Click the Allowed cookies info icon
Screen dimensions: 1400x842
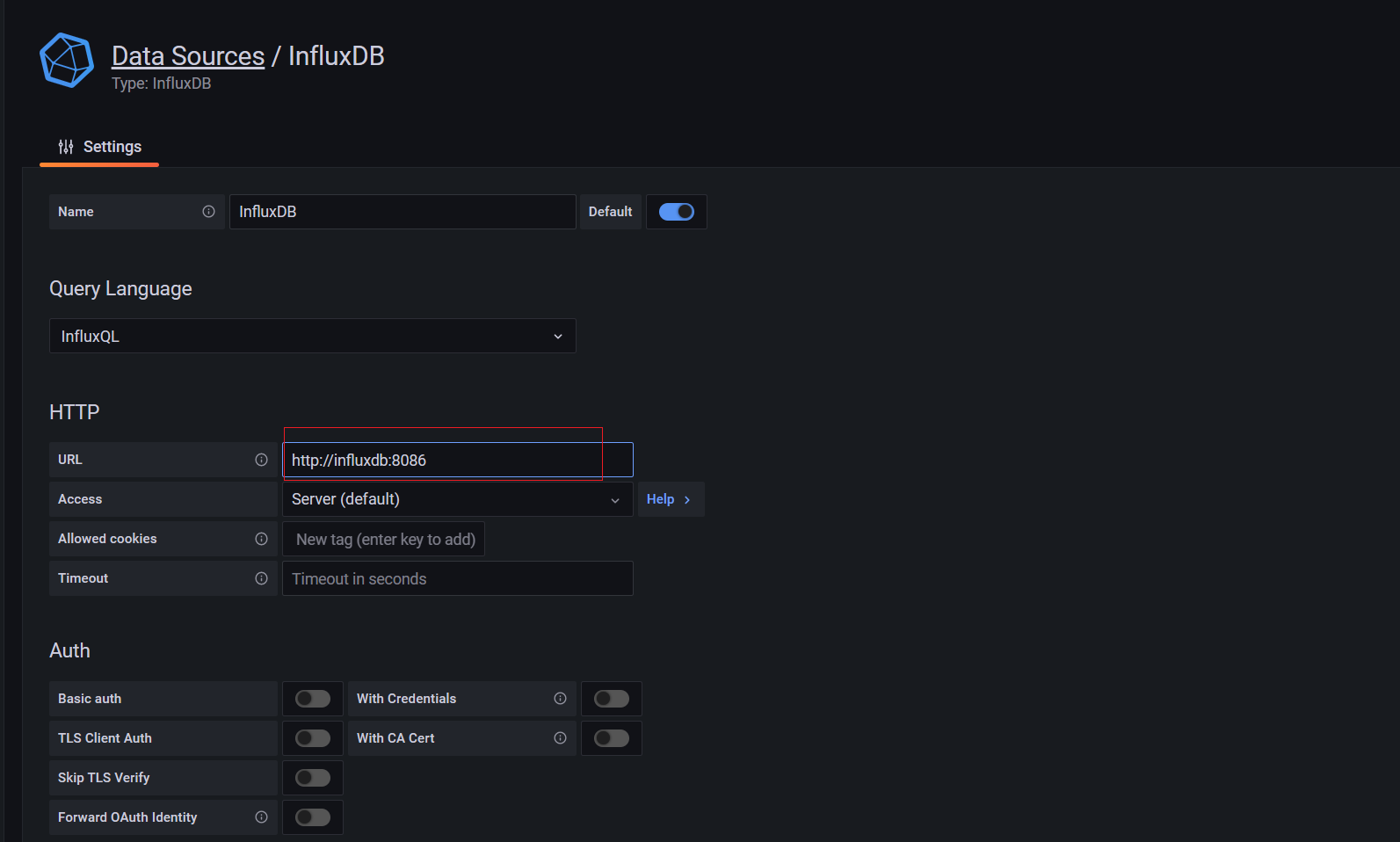(x=261, y=539)
